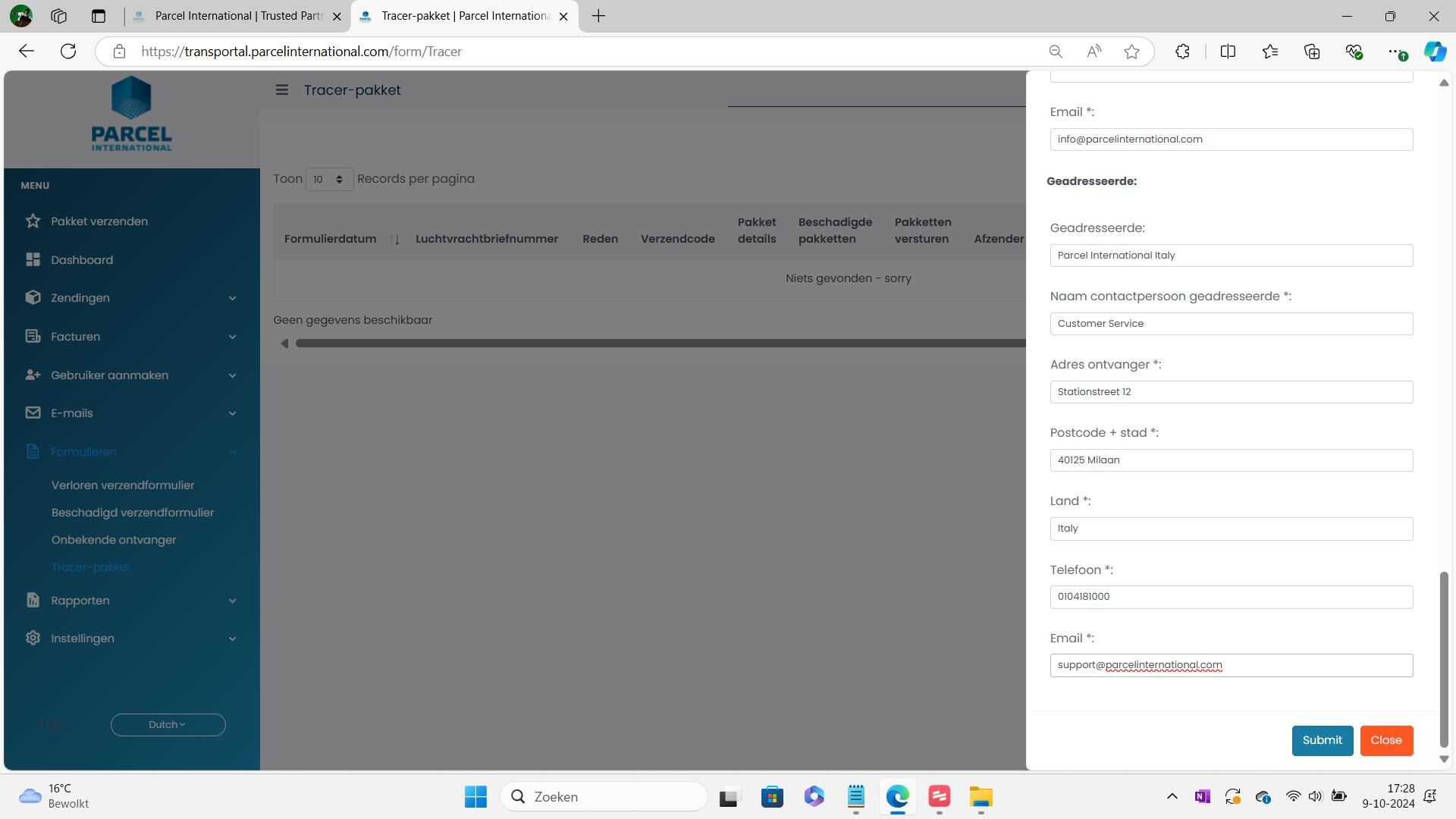Click into the Telefoon input field
Viewport: 1456px width, 819px height.
[x=1231, y=598]
